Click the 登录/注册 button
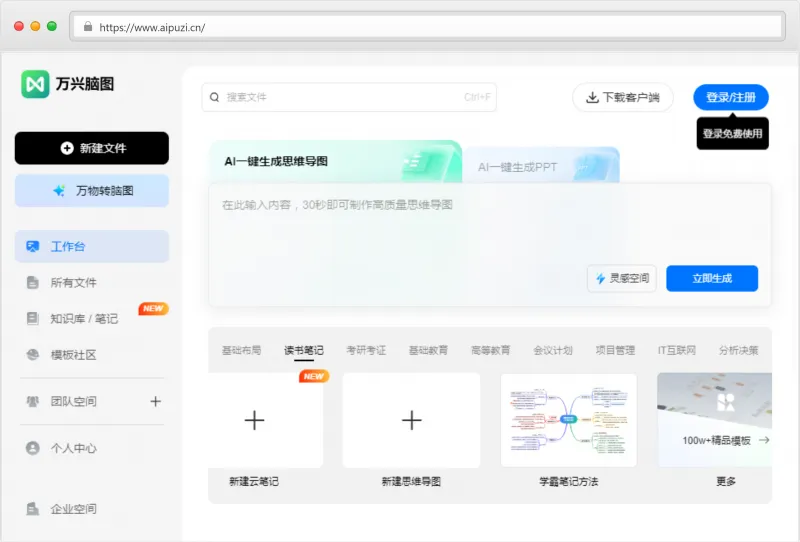This screenshot has height=542, width=800. (x=731, y=97)
